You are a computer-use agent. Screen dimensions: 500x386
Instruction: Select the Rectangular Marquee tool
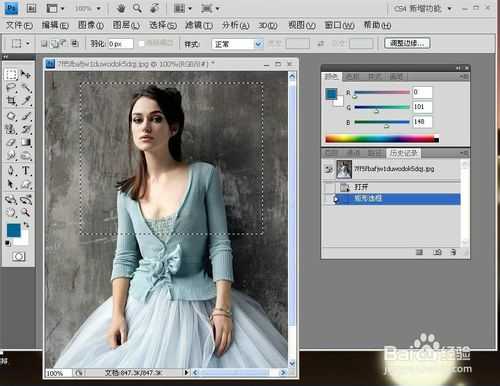pyautogui.click(x=11, y=74)
